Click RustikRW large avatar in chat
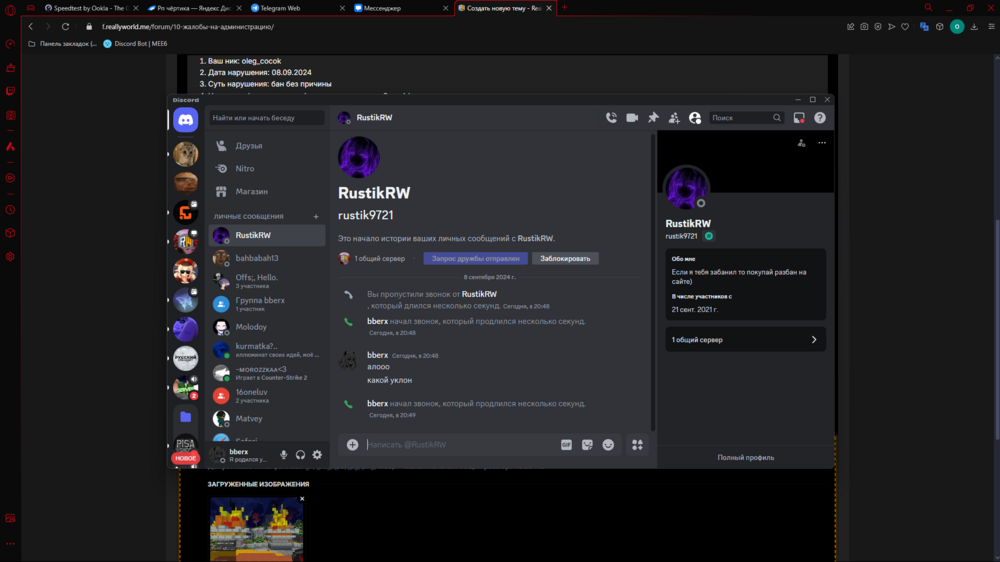The width and height of the screenshot is (1000, 562). click(358, 157)
